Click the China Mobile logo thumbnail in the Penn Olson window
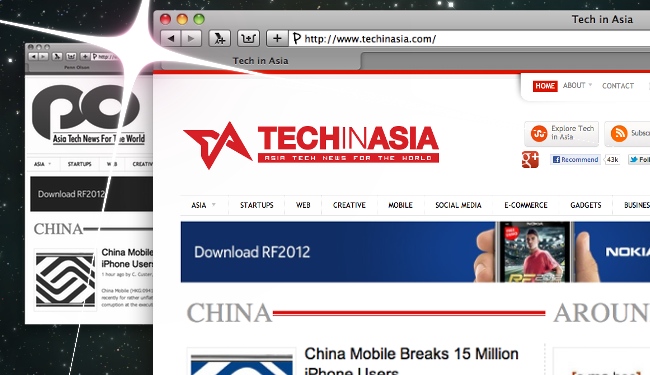Screen dimensions: 650x375 65,280
